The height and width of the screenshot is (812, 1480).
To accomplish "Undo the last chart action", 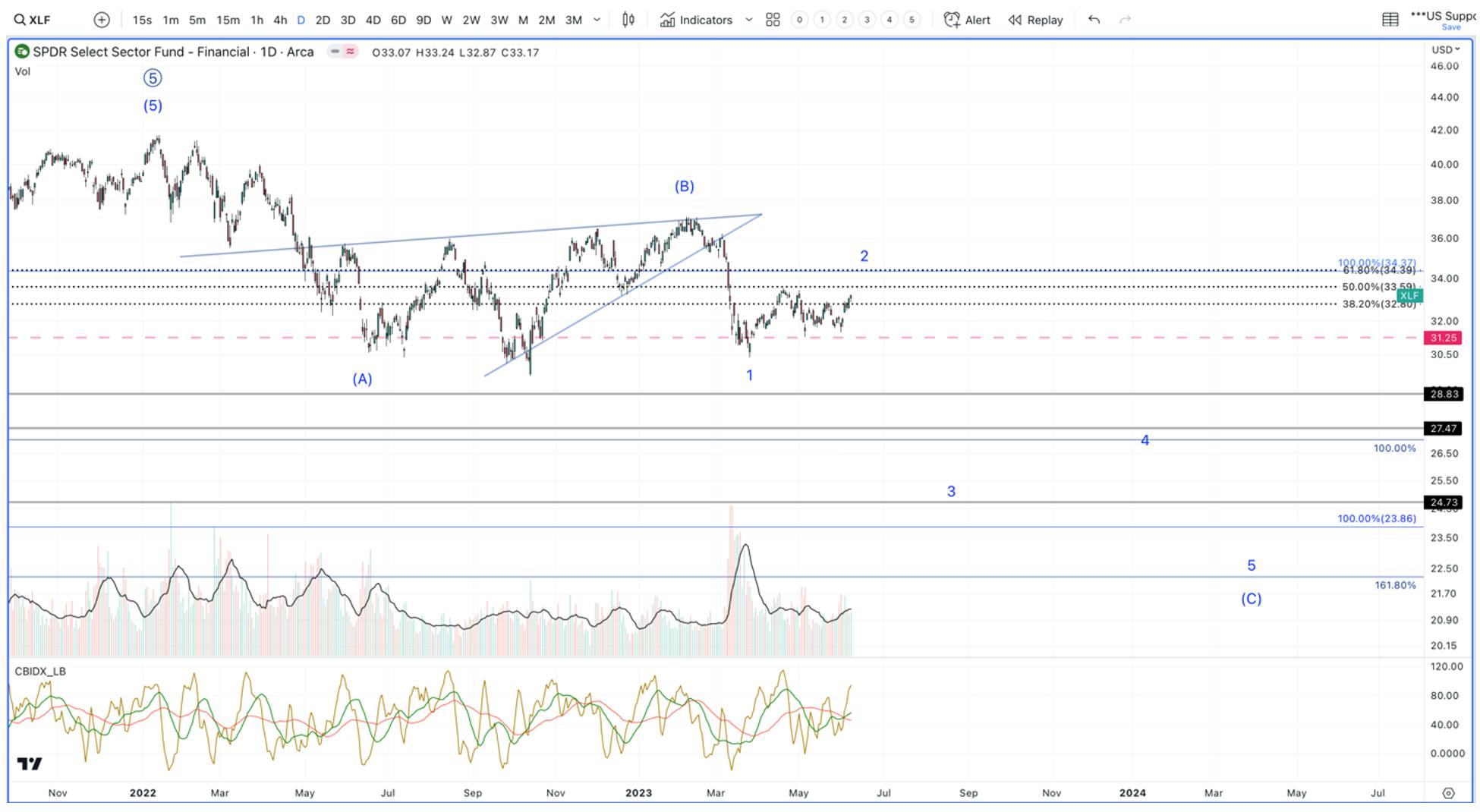I will (x=1094, y=20).
